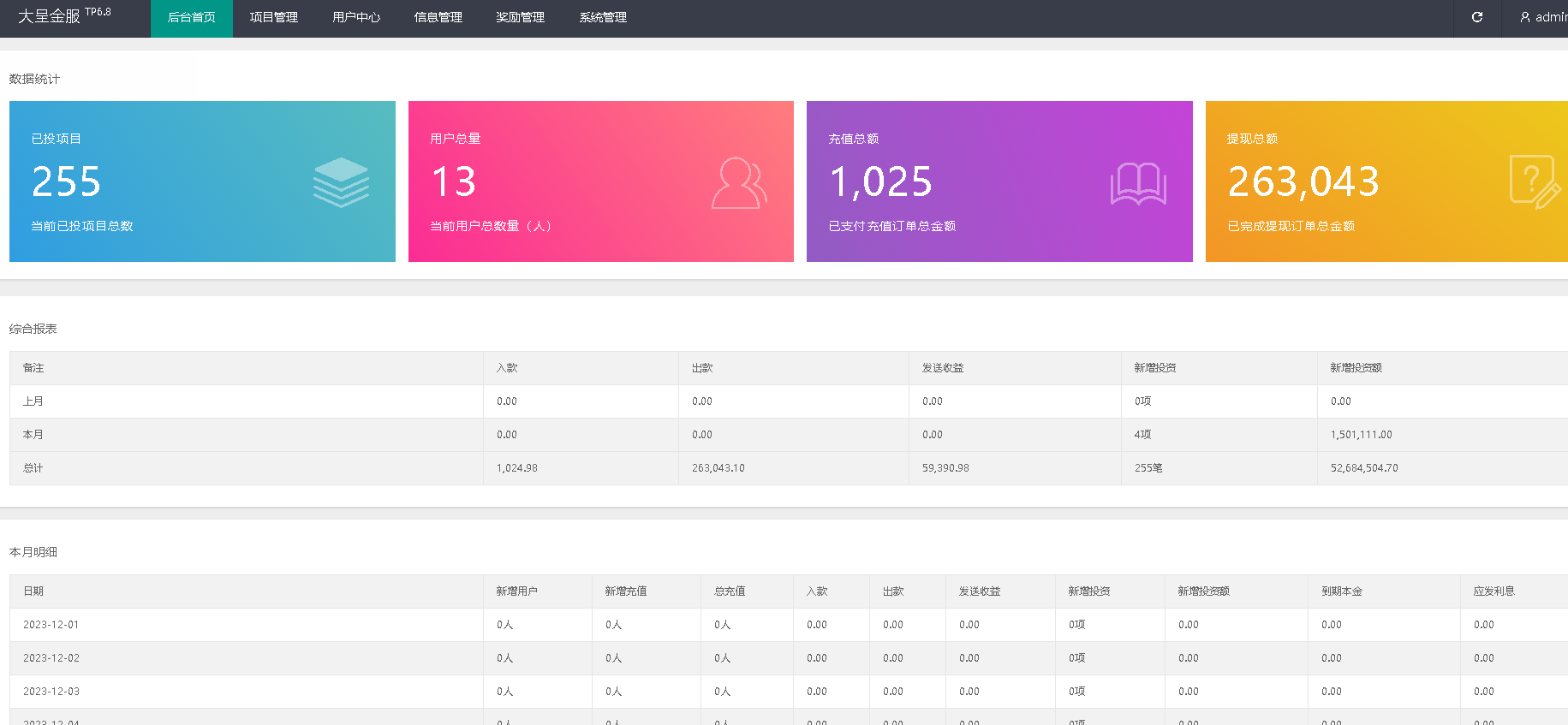Select the total 入款 value 1,024.98

[517, 468]
